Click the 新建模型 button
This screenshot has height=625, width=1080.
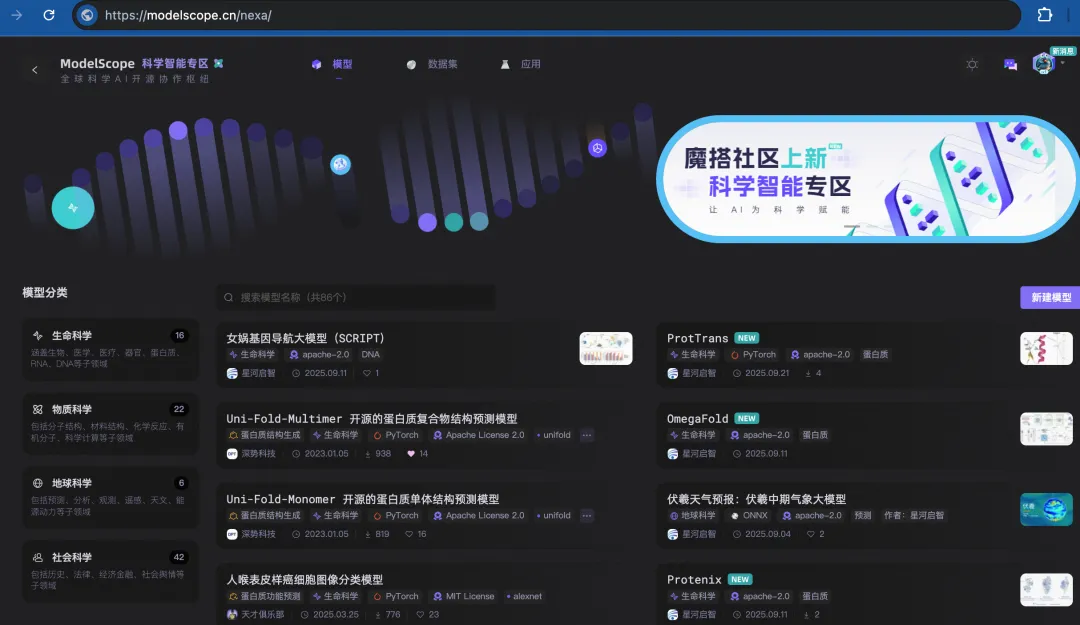[x=1050, y=298]
